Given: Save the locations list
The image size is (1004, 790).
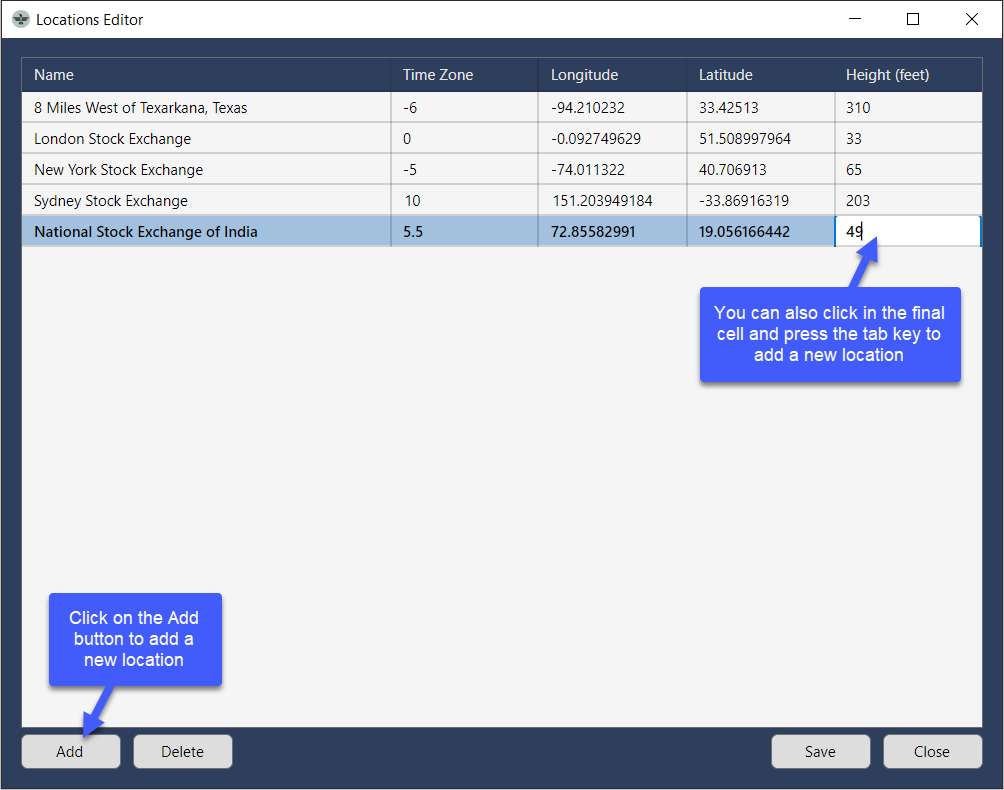Looking at the screenshot, I should [820, 751].
